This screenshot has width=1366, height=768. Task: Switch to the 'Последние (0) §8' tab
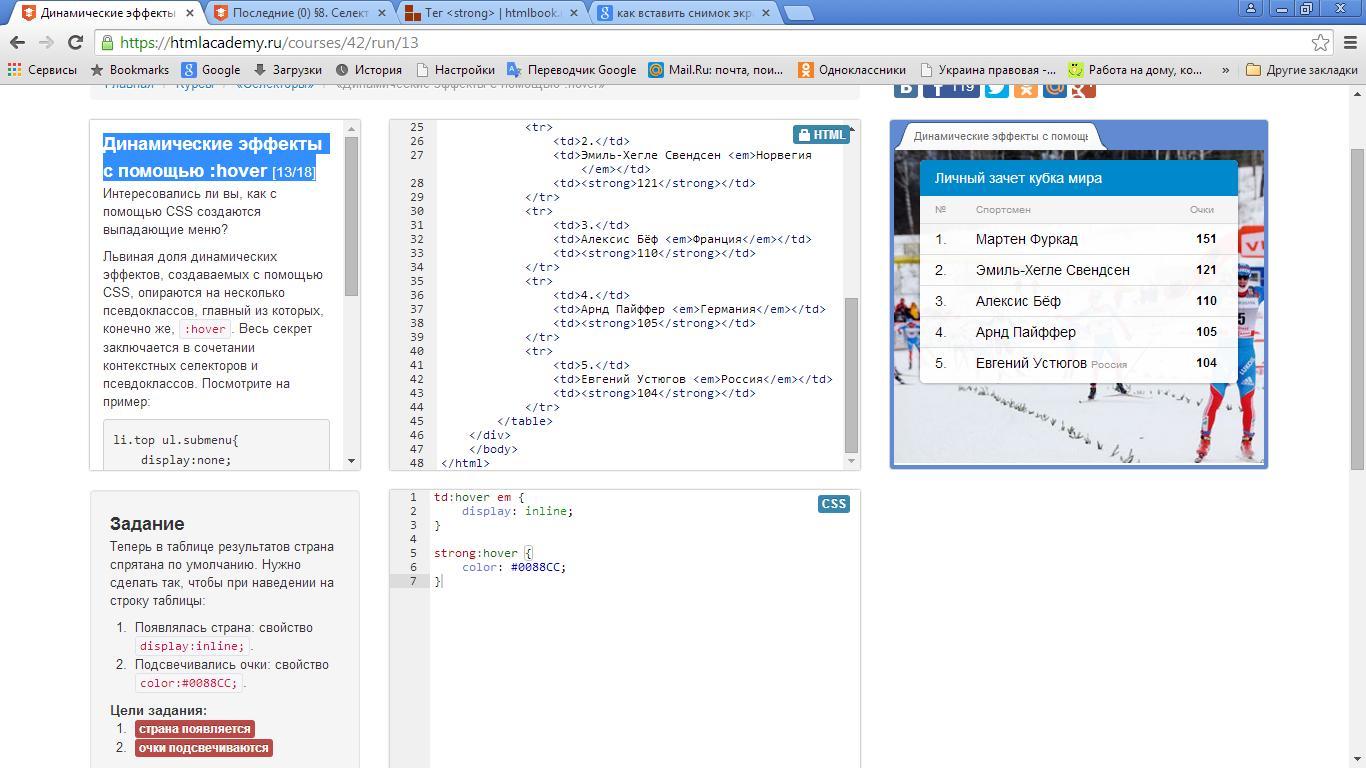coord(299,13)
